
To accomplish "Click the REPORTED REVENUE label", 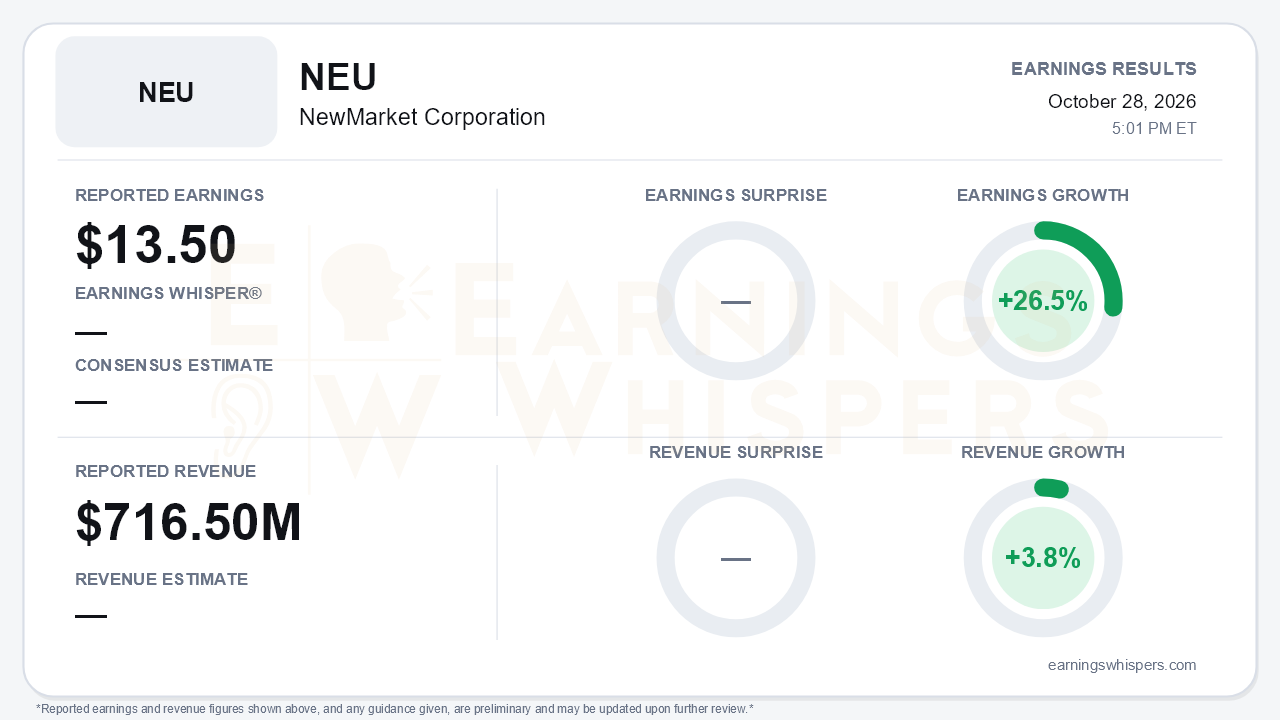I will [166, 471].
